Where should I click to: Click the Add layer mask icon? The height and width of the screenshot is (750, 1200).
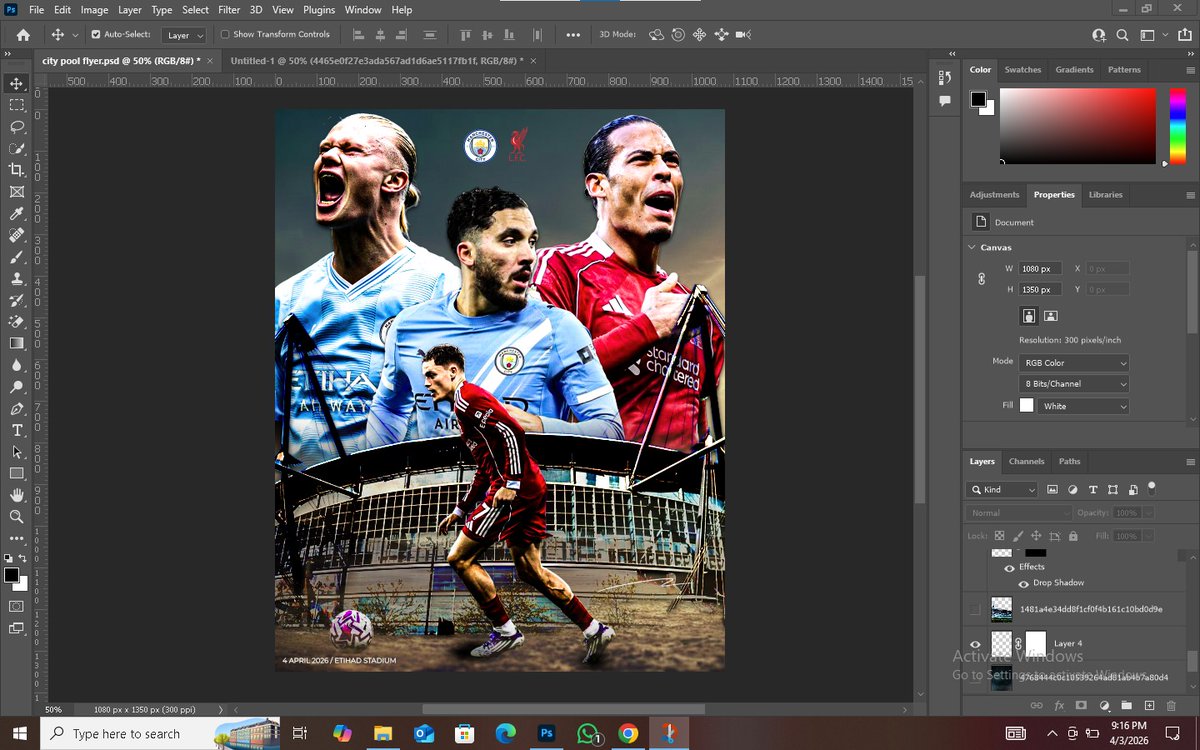click(1081, 705)
